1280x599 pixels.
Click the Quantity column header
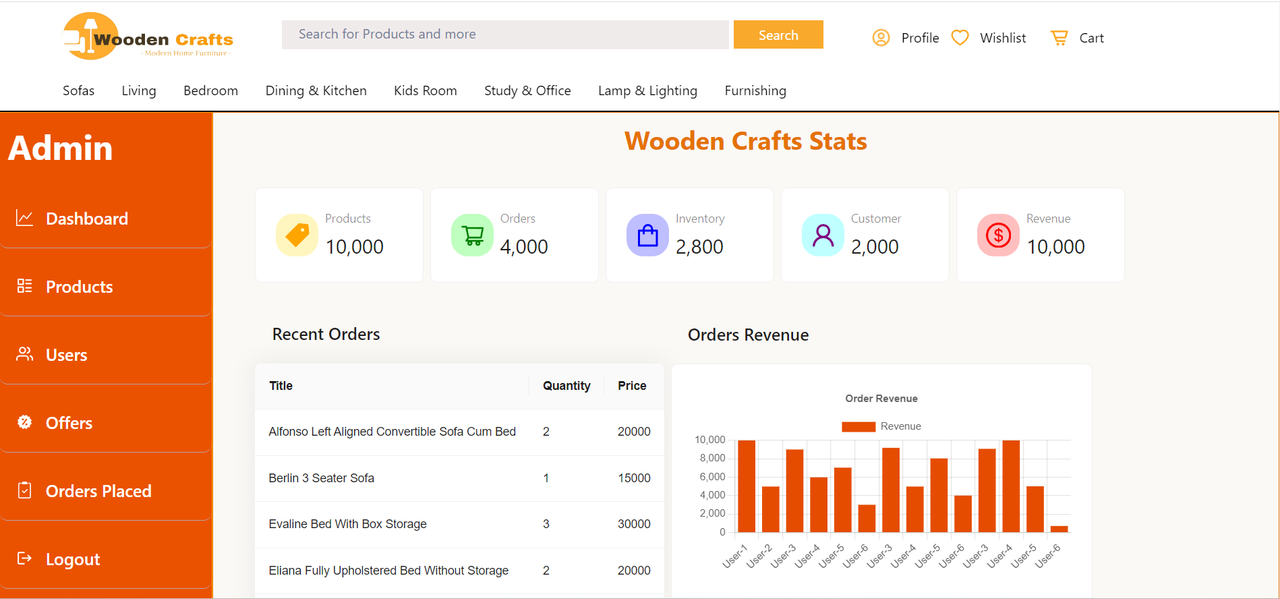point(566,385)
